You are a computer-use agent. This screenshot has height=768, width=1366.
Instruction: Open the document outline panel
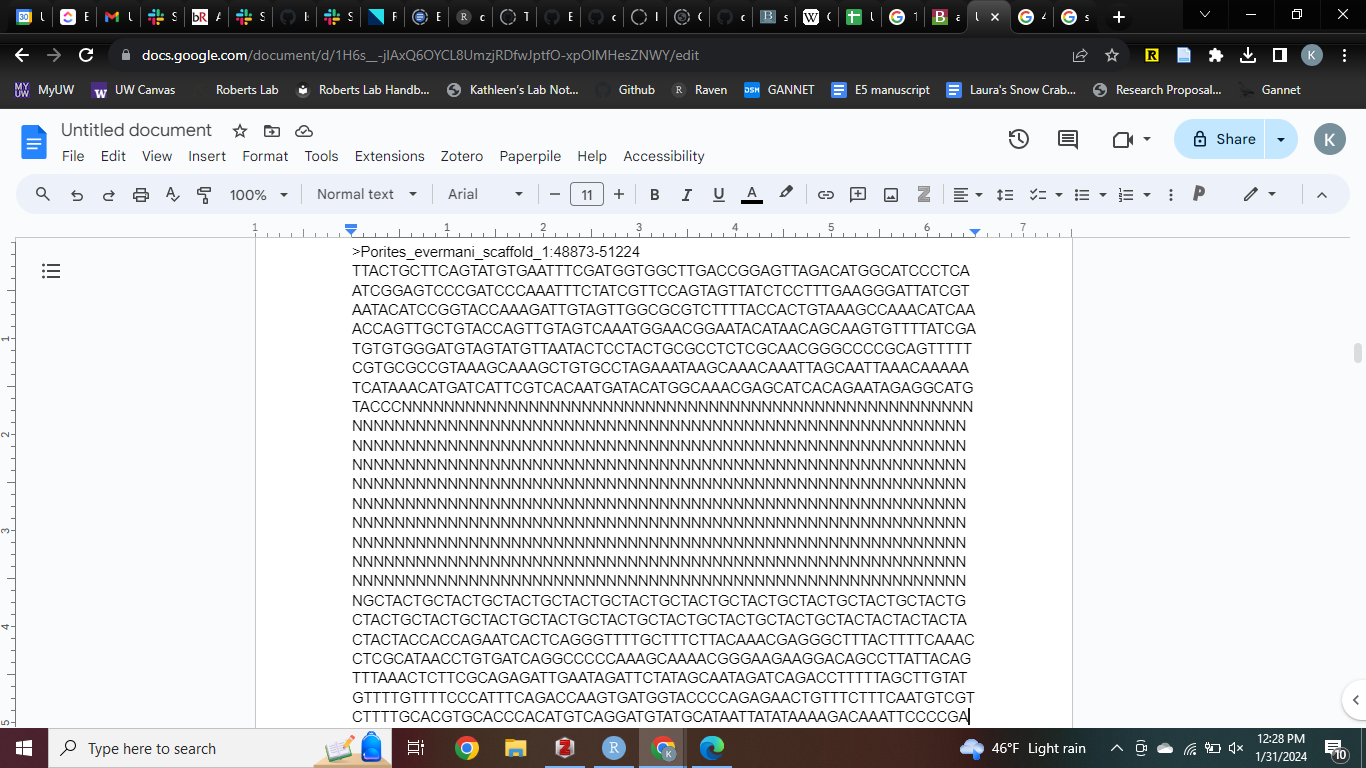tap(52, 271)
